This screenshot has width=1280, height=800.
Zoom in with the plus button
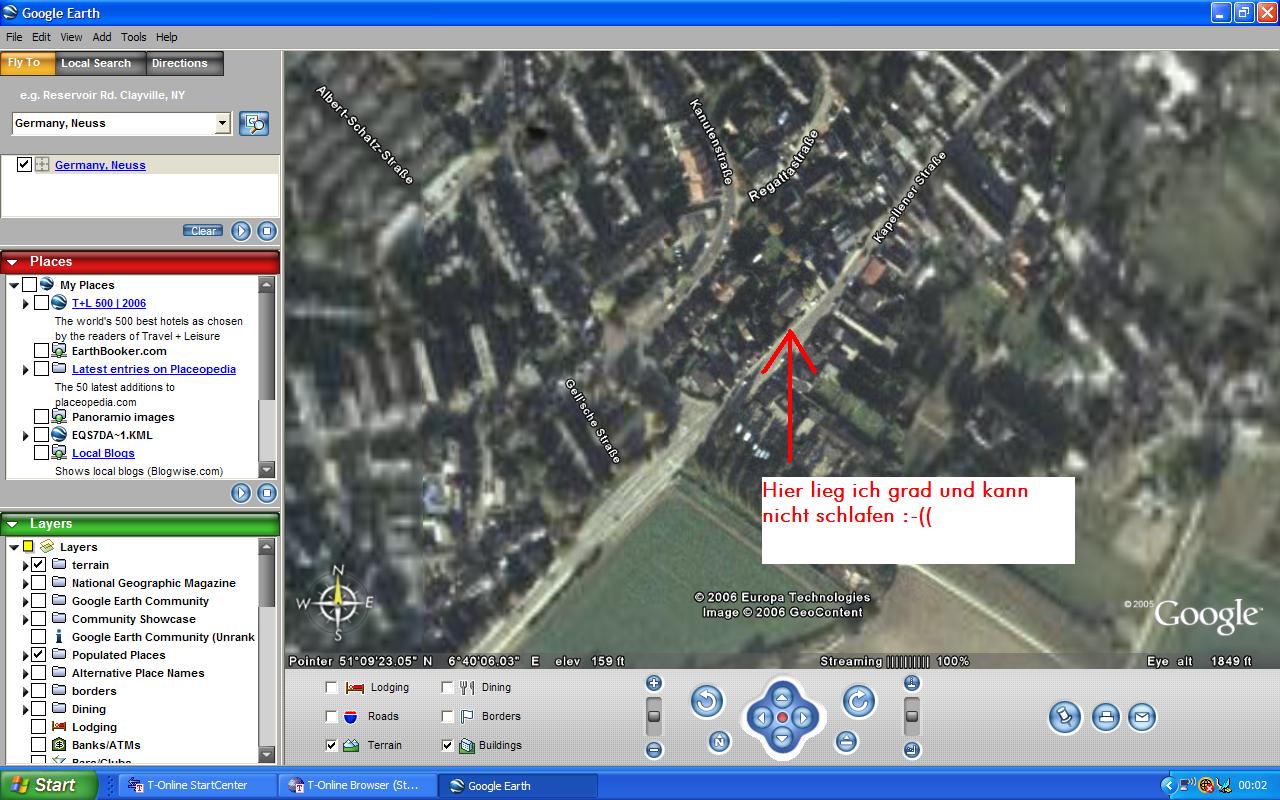pos(654,683)
